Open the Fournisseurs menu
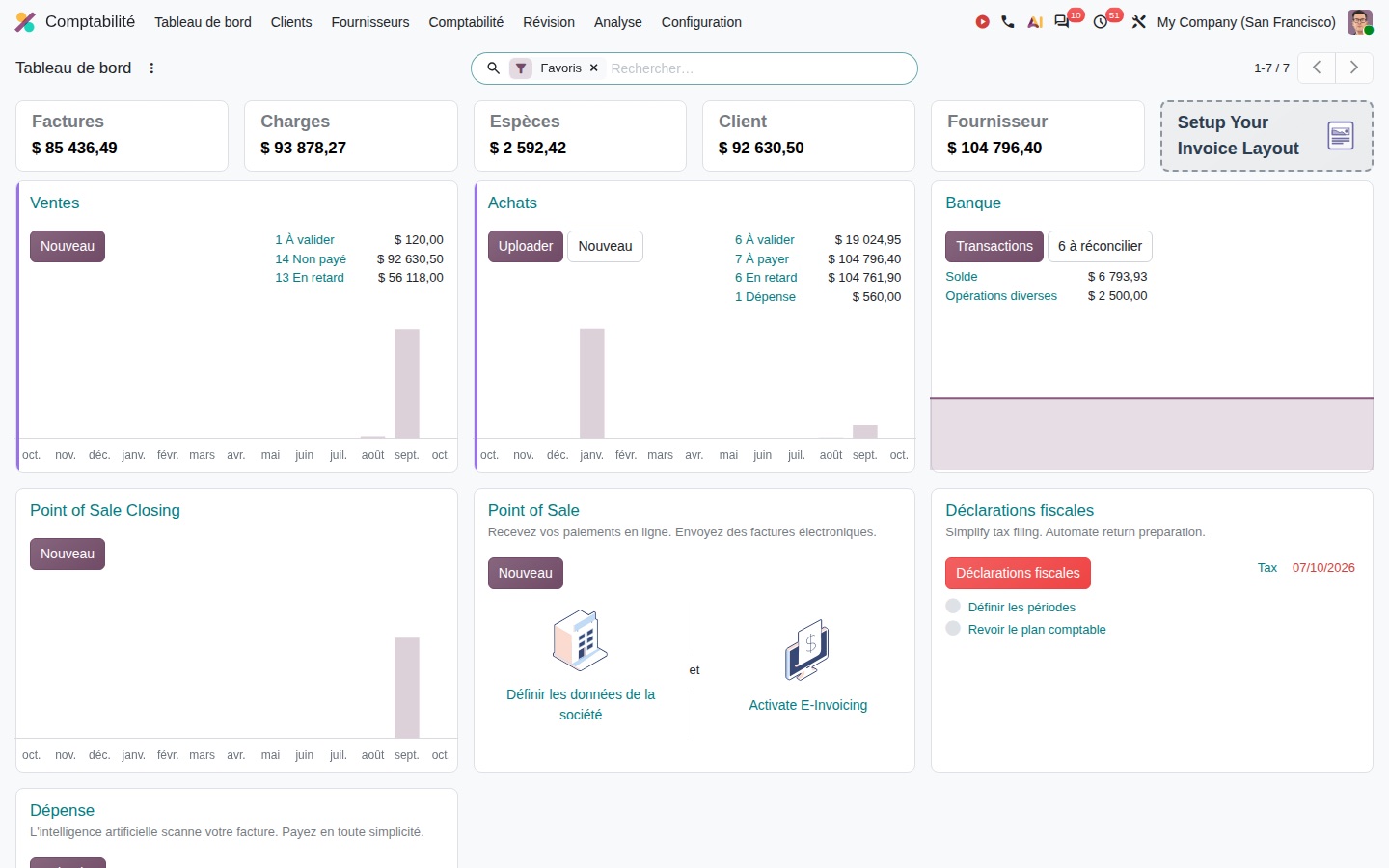The image size is (1389, 868). click(x=370, y=22)
